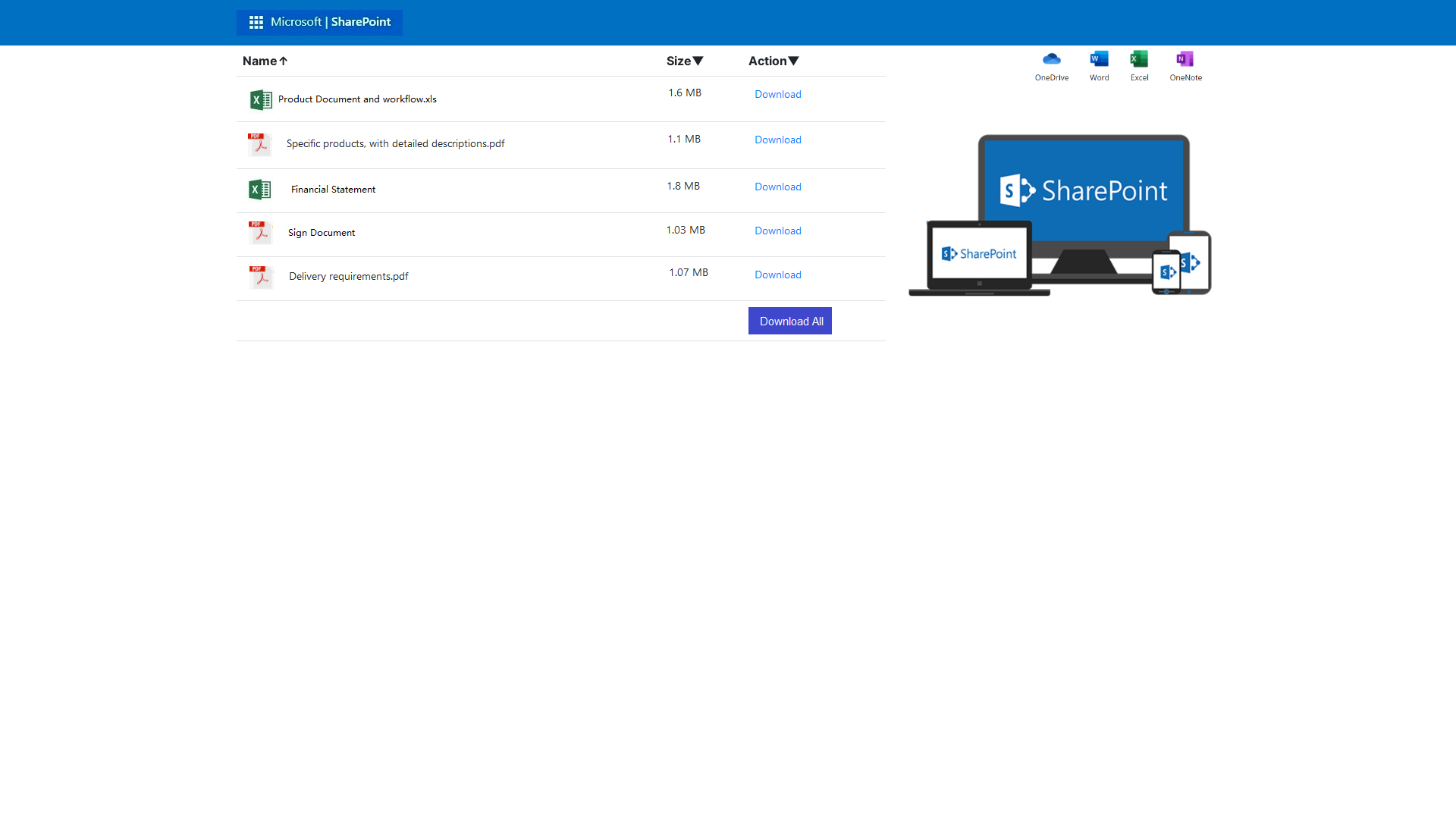Download the Financial Statement file
The width and height of the screenshot is (1456, 819).
pyautogui.click(x=777, y=187)
